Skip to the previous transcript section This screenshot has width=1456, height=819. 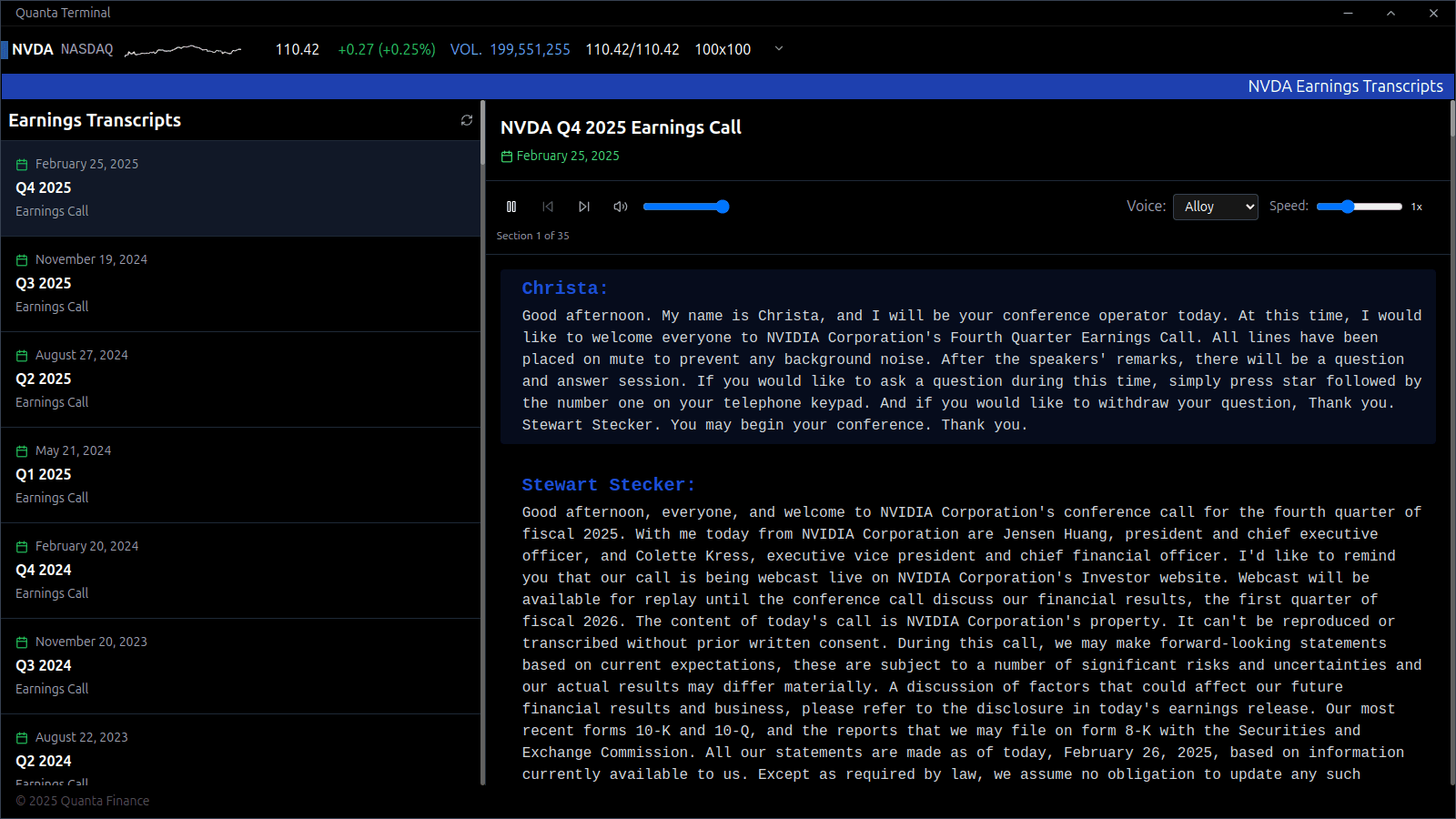click(548, 207)
